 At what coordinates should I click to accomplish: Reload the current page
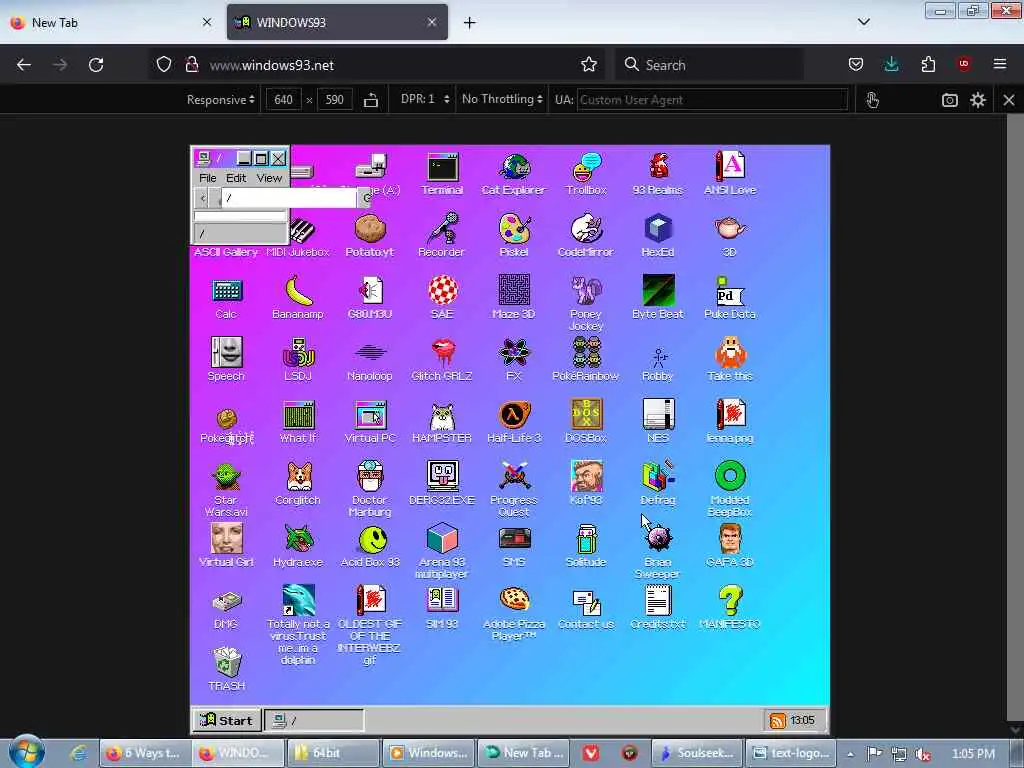click(x=96, y=65)
